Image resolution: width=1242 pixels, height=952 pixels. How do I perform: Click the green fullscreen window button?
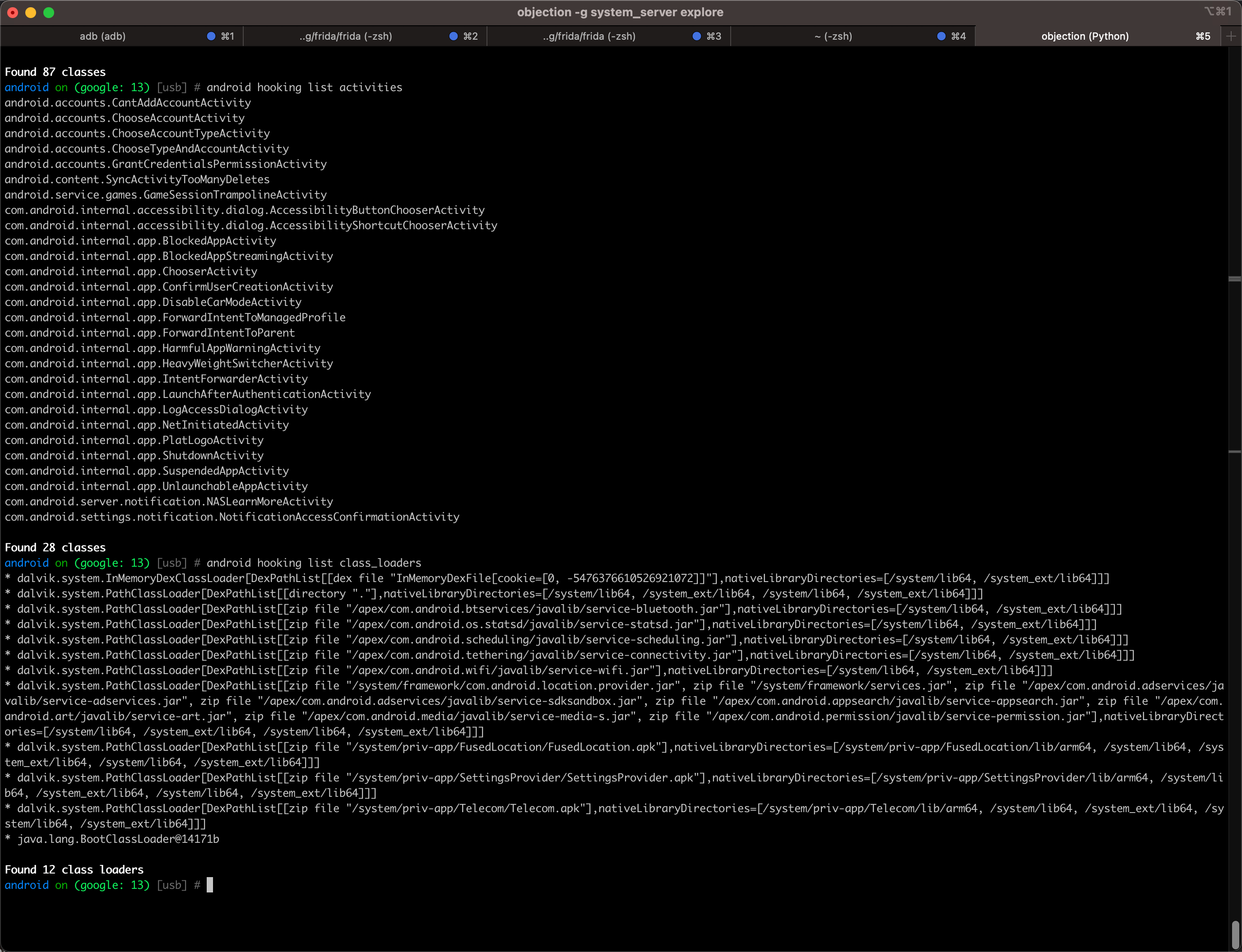tap(49, 13)
